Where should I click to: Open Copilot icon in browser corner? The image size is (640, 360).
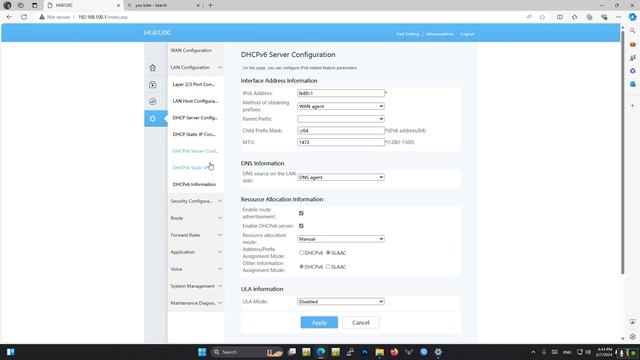(633, 17)
